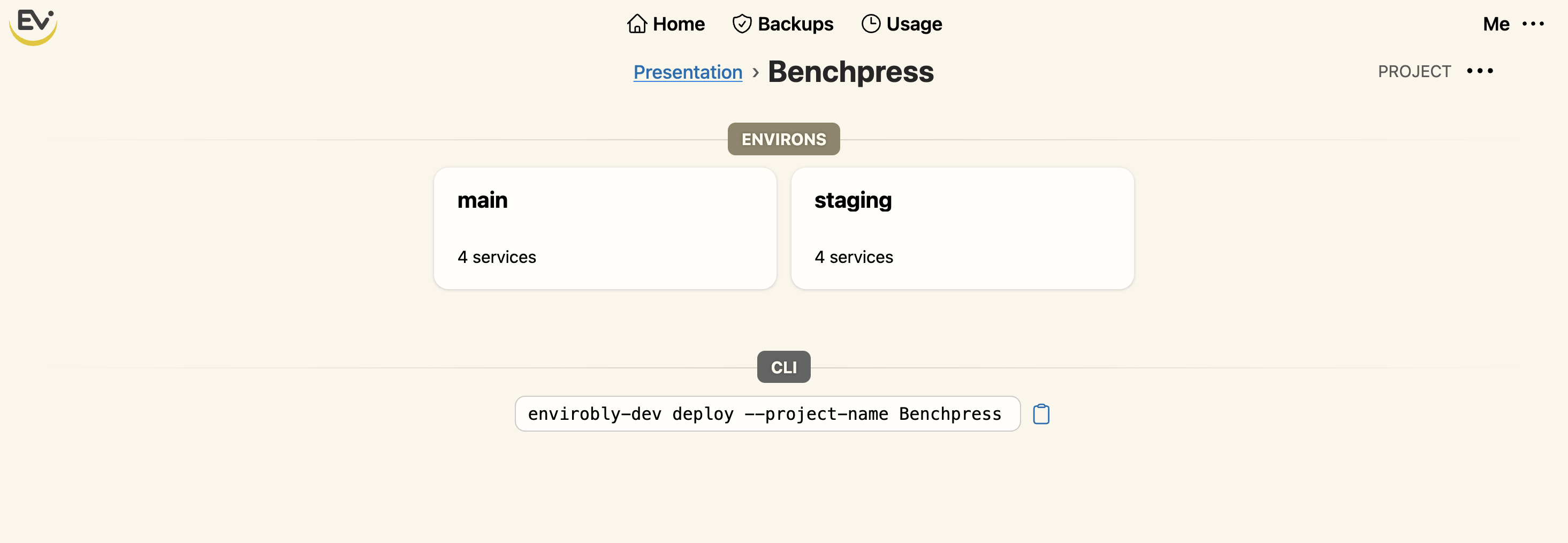Click the Benchpress project title
Screen dimensions: 1568x543
pyautogui.click(x=850, y=71)
